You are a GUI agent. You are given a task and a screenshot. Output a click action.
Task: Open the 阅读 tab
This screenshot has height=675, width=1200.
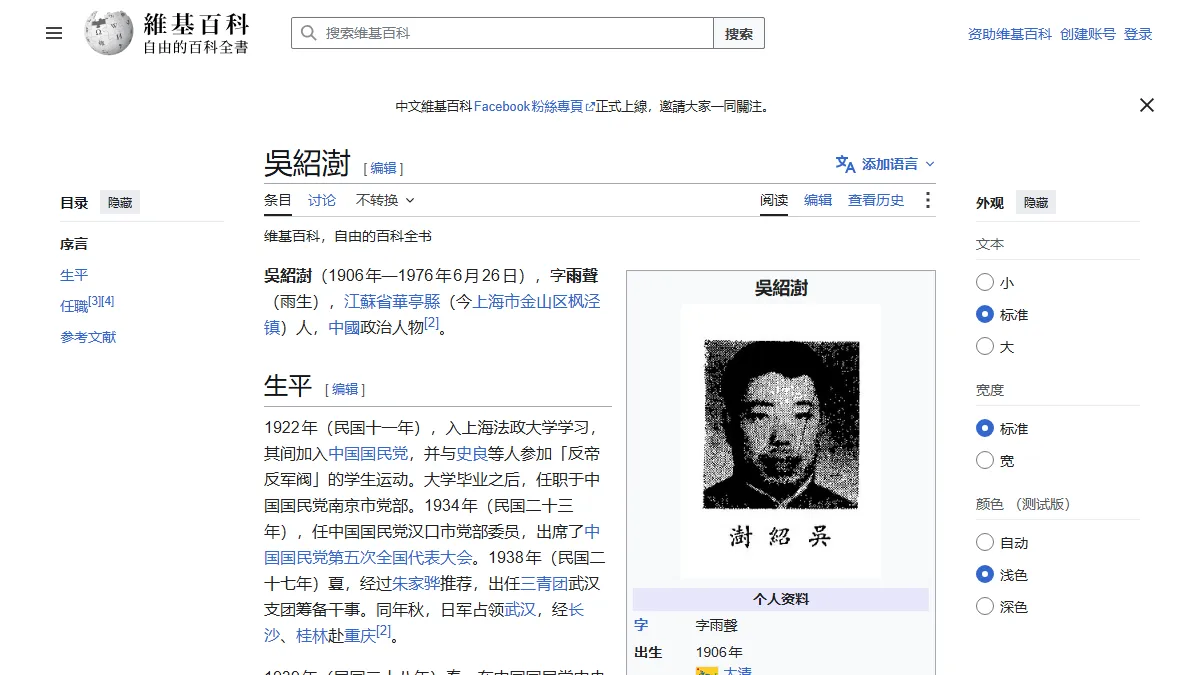pos(774,200)
